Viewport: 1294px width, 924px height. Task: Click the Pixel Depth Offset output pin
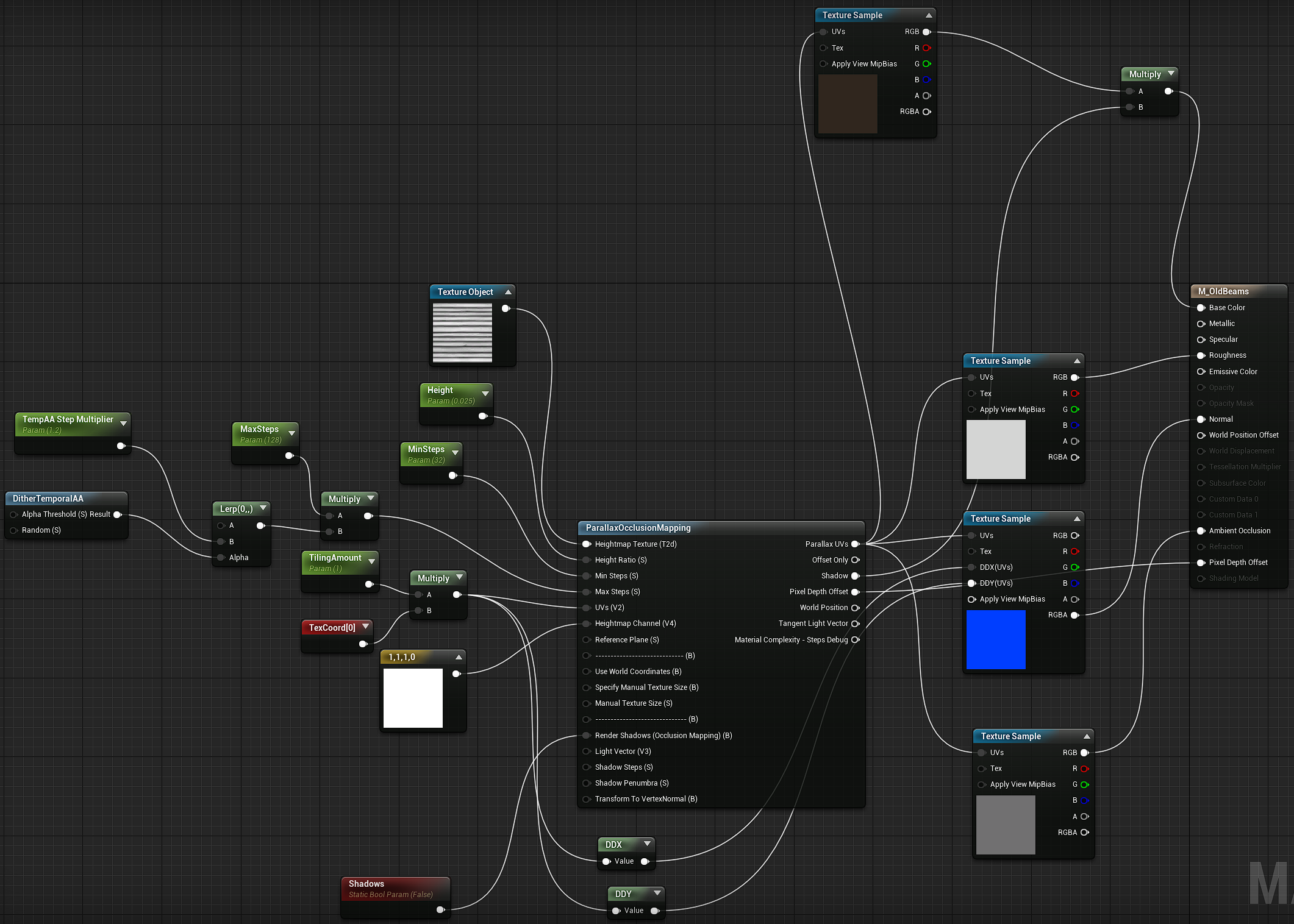click(855, 592)
